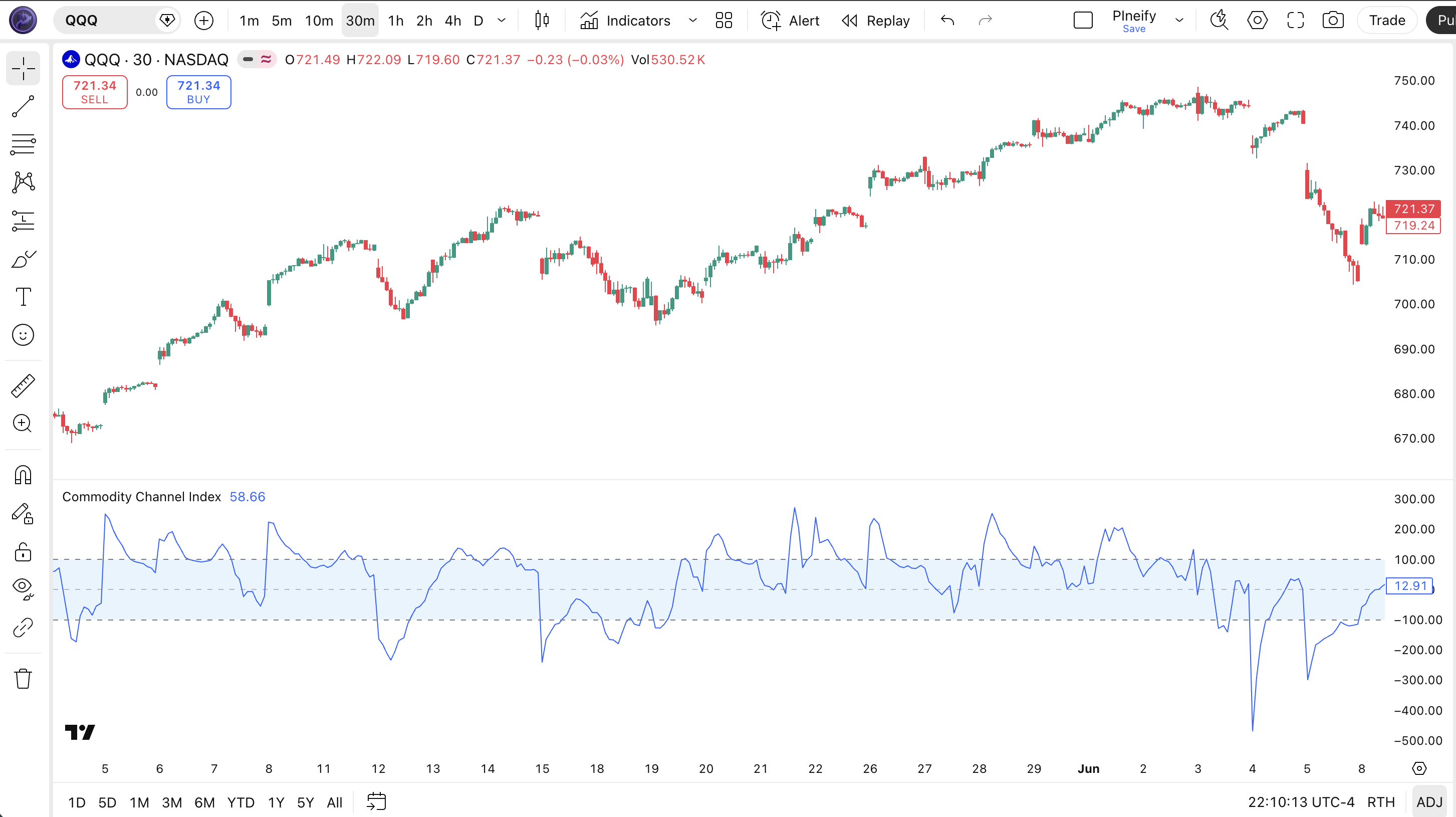Open the Indicators dialog
The width and height of the screenshot is (1456, 817).
click(x=625, y=21)
